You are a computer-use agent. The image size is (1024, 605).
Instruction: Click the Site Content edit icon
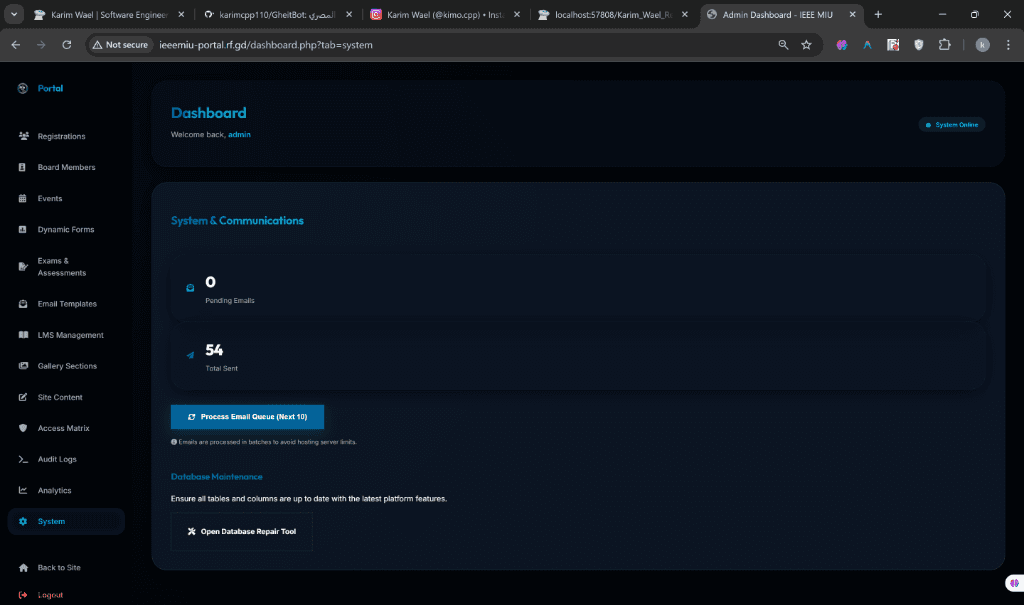pyautogui.click(x=23, y=397)
